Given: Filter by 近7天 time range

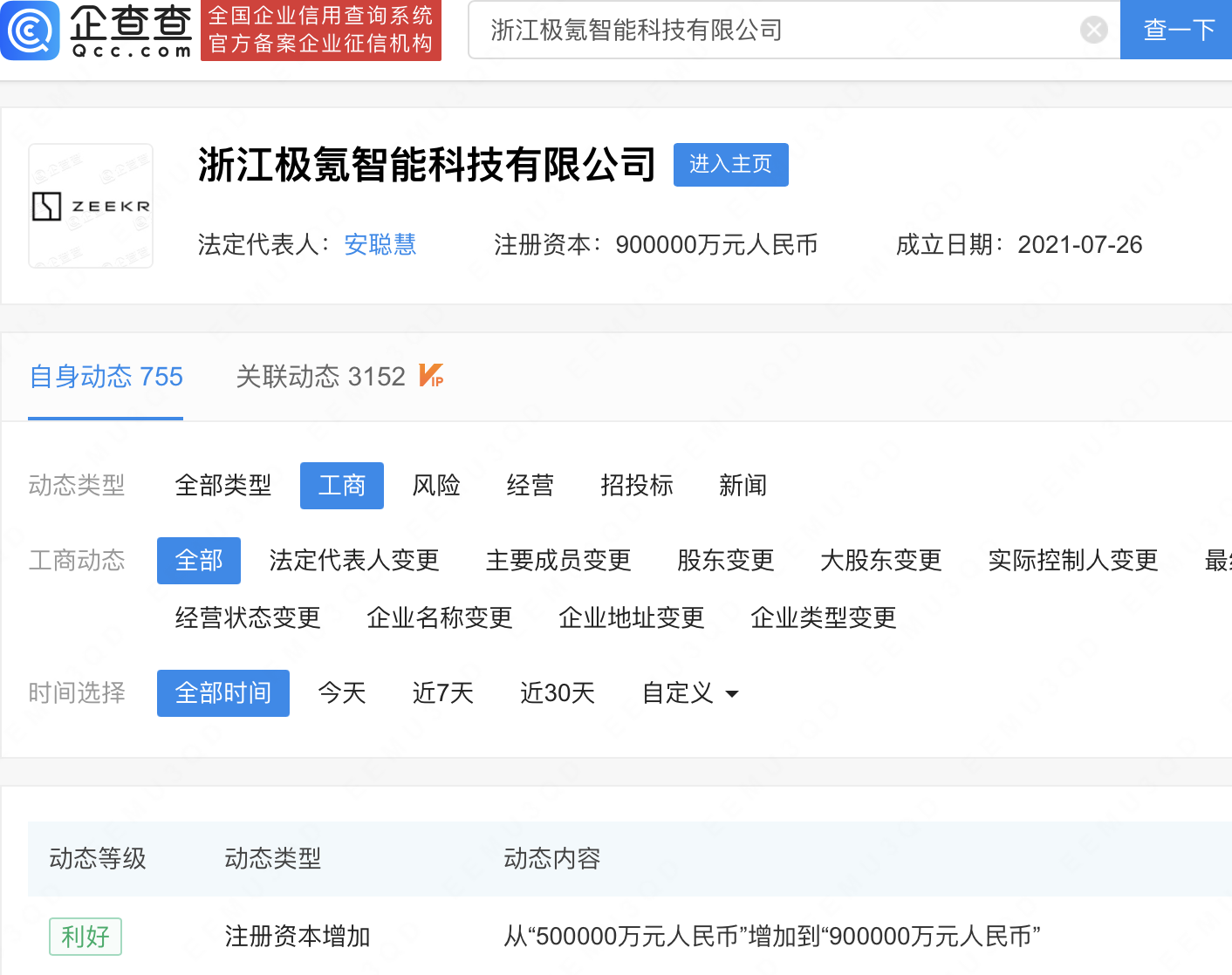Looking at the screenshot, I should [x=442, y=693].
